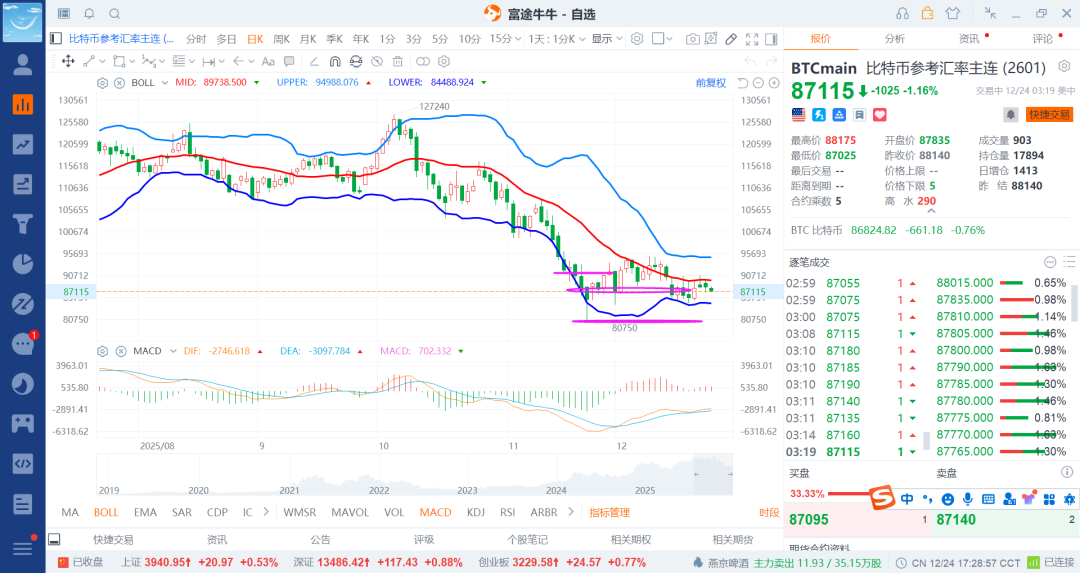The width and height of the screenshot is (1080, 573).
Task: Open customer service headset icon
Action: click(903, 14)
